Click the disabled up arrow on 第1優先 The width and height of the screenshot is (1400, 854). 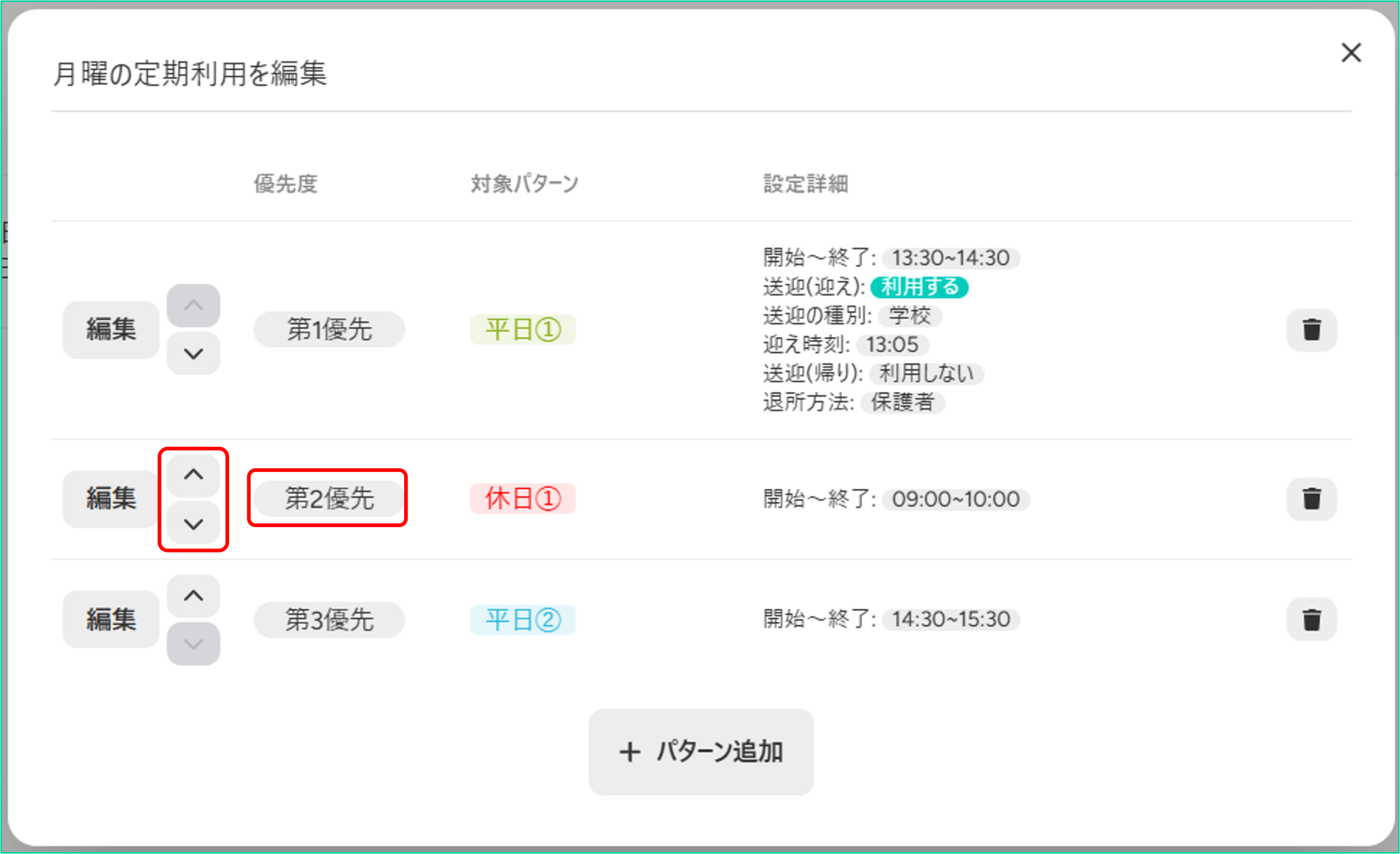(x=193, y=306)
